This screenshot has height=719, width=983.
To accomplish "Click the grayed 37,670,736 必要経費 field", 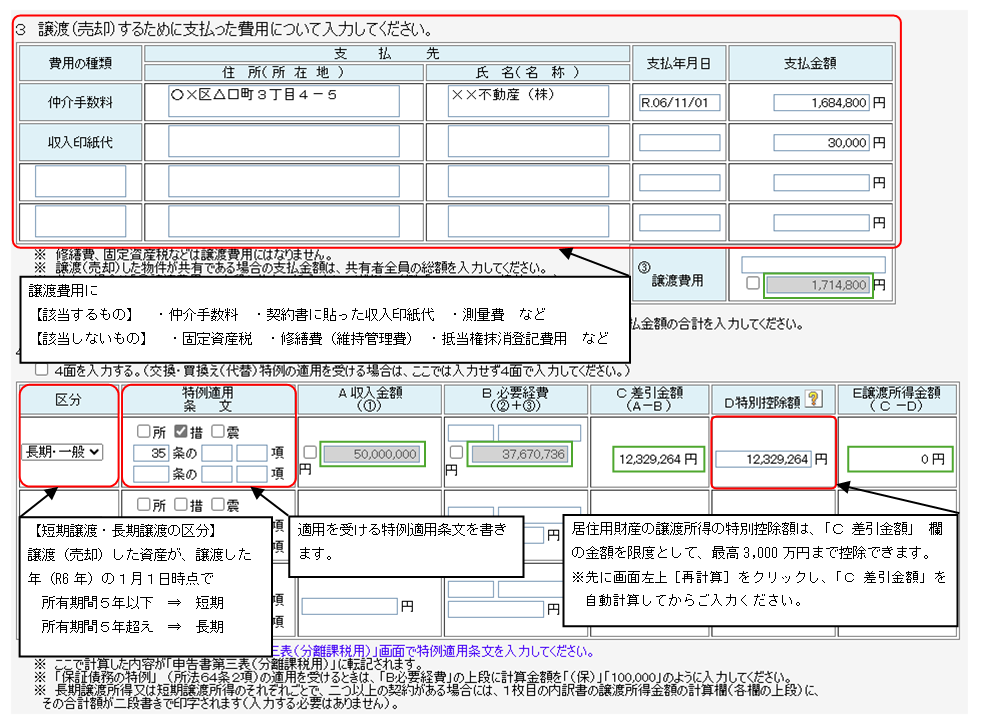I will 520,454.
